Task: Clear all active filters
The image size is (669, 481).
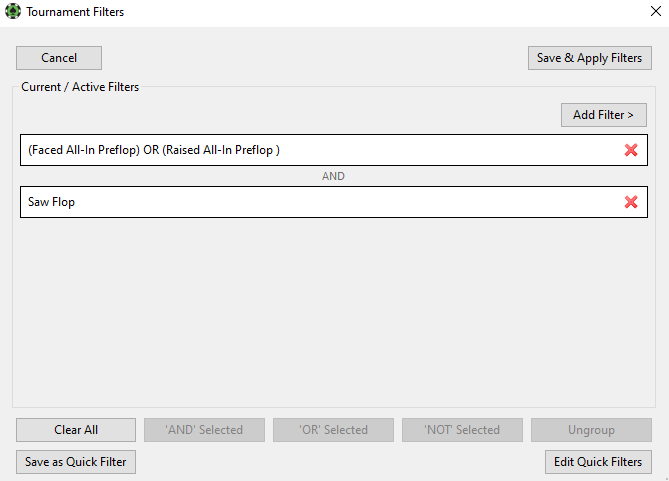Action: pyautogui.click(x=76, y=430)
